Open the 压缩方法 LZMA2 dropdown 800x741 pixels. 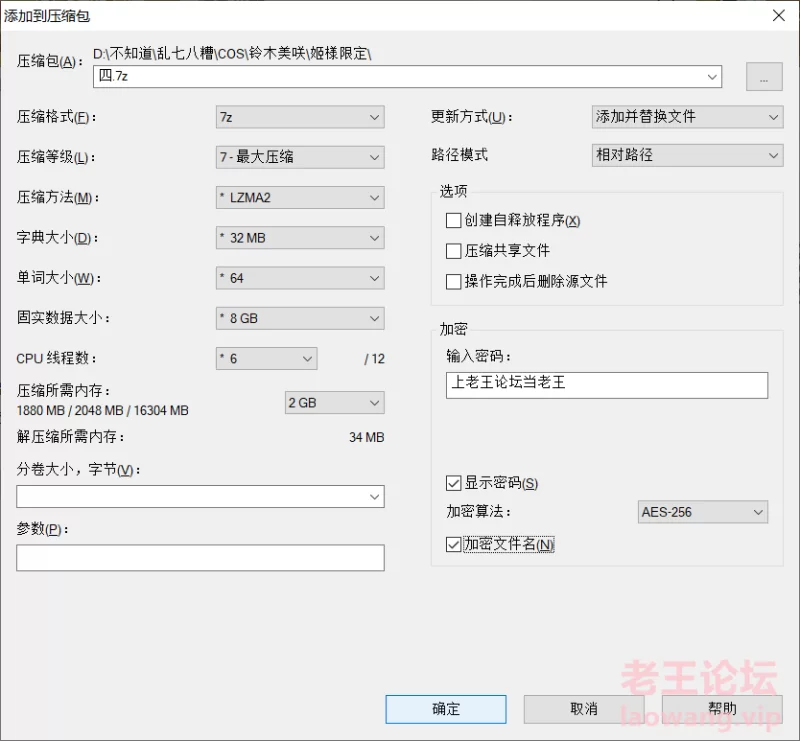[x=300, y=198]
